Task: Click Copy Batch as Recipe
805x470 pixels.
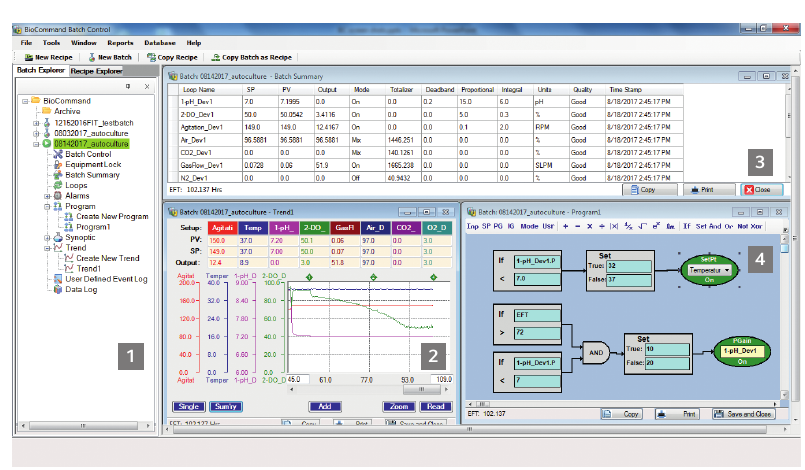Action: [252, 57]
